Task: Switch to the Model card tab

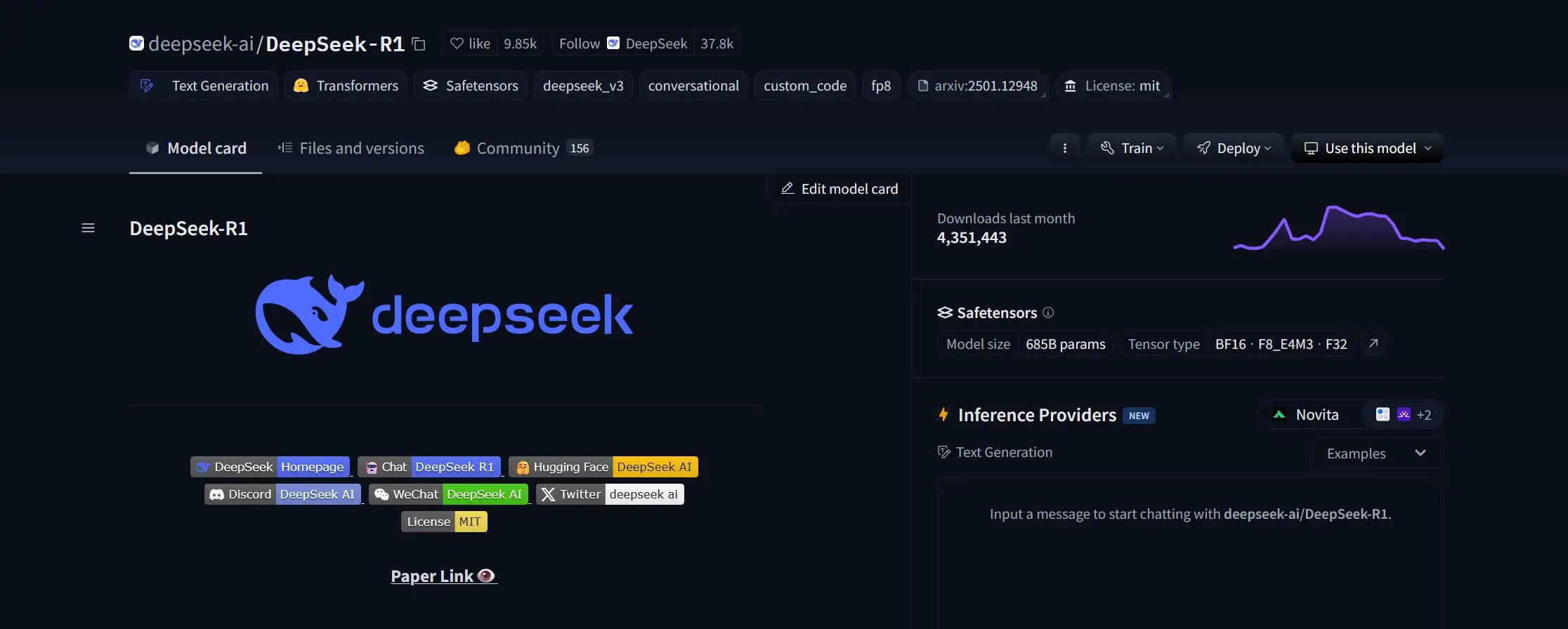Action: [195, 148]
